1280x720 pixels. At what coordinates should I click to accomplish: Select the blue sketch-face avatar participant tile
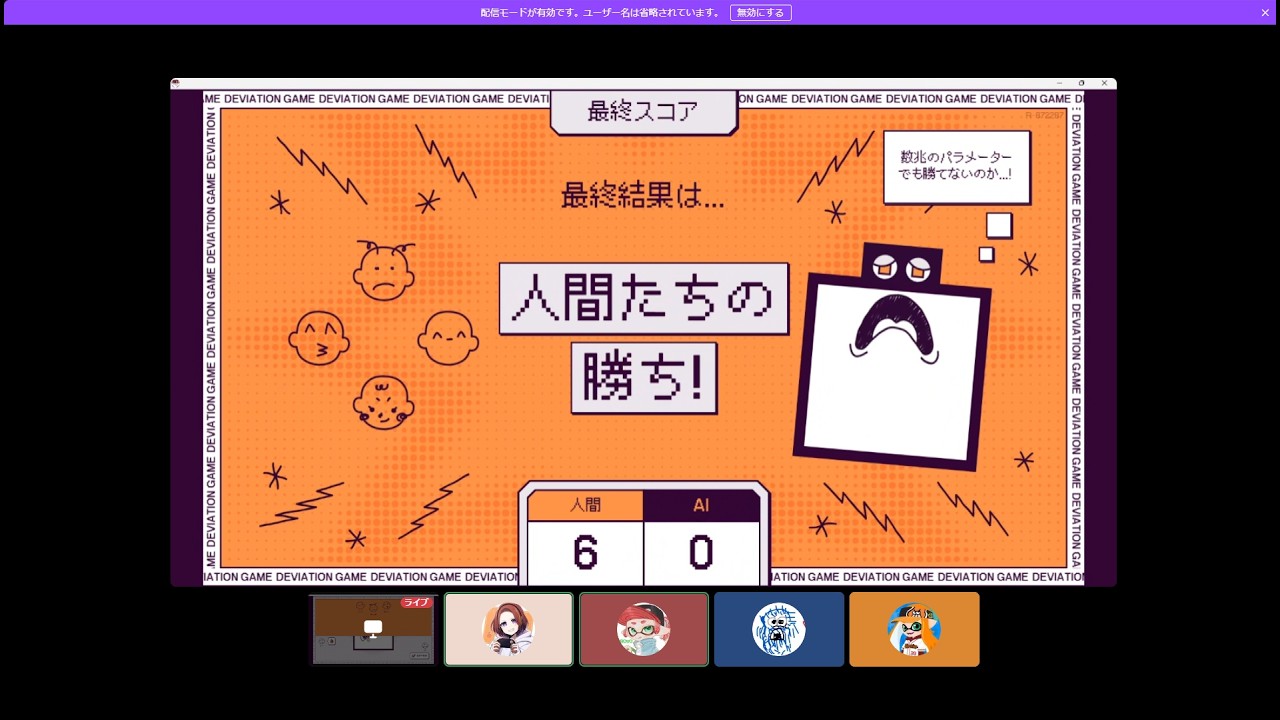point(779,629)
